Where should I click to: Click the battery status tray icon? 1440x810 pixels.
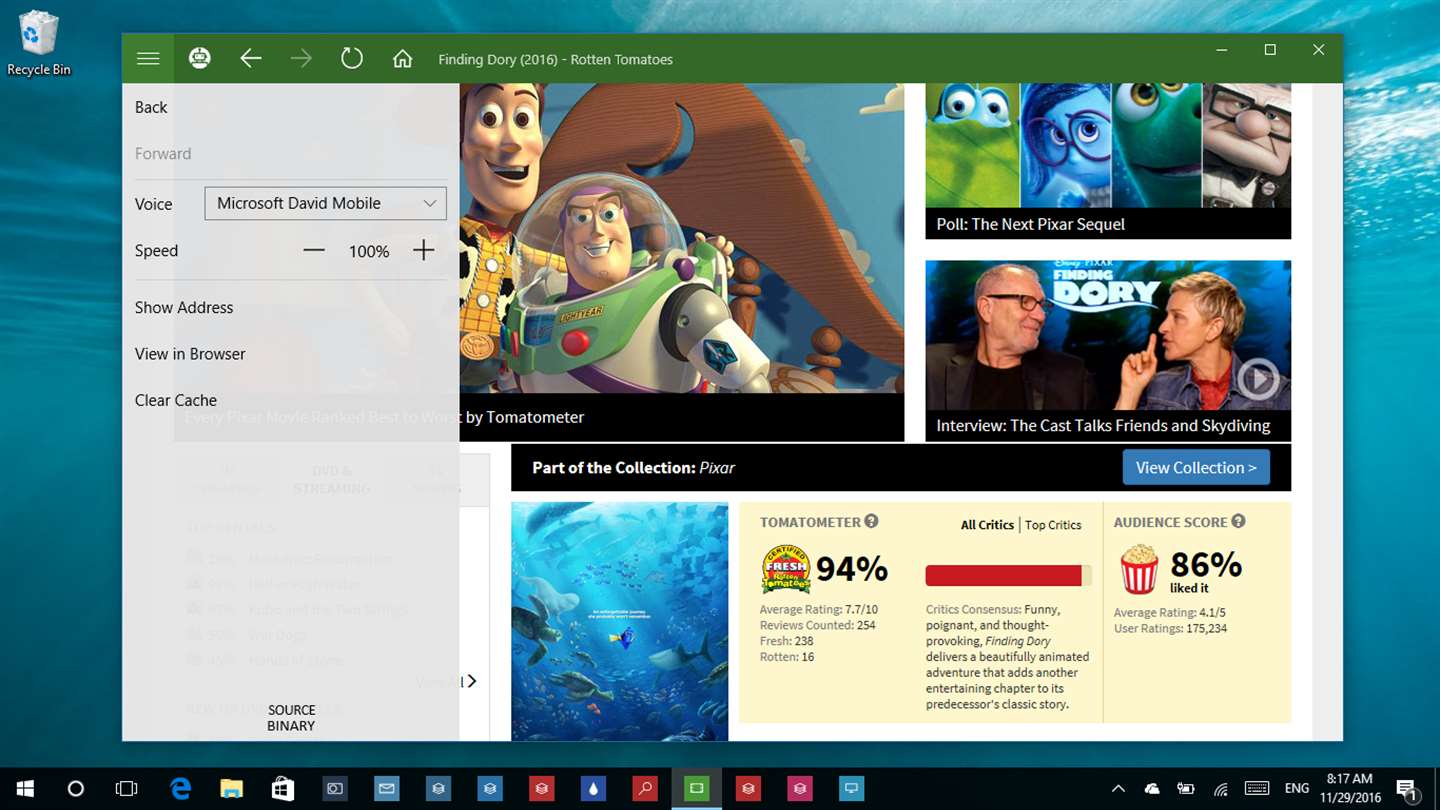[x=1186, y=789]
